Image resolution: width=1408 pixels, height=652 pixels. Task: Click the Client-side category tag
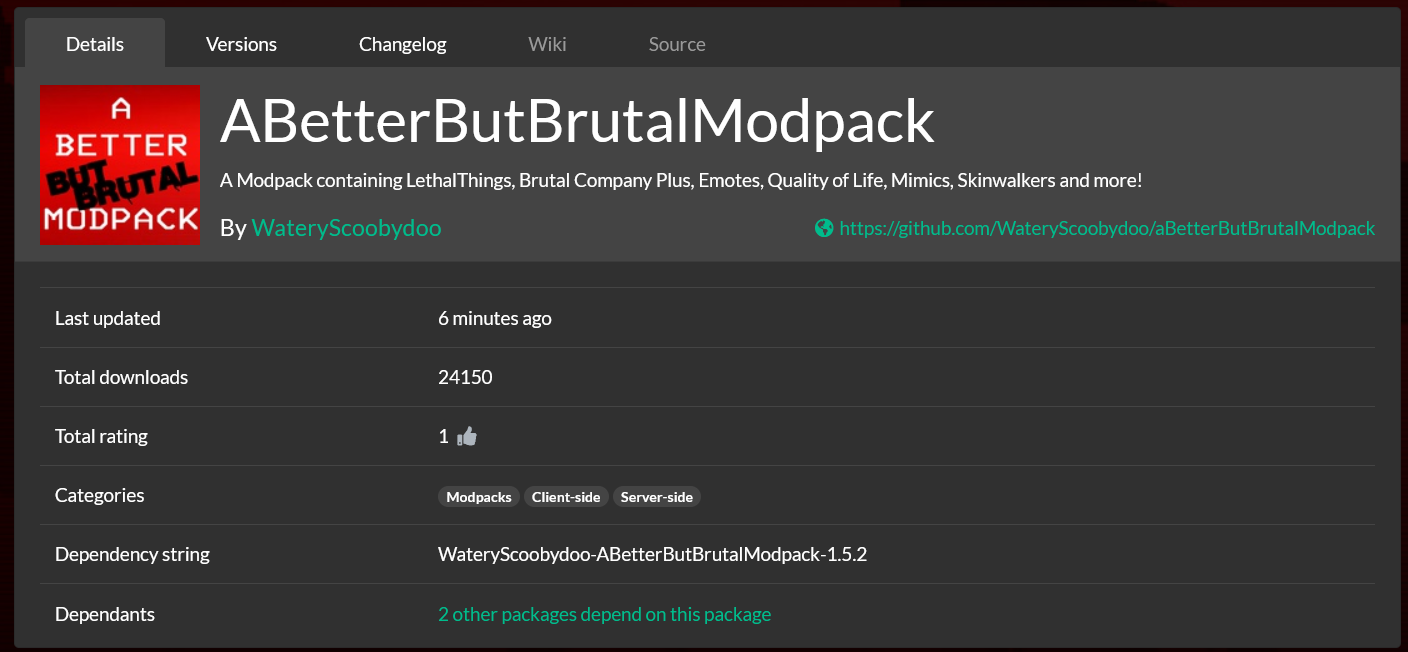566,497
